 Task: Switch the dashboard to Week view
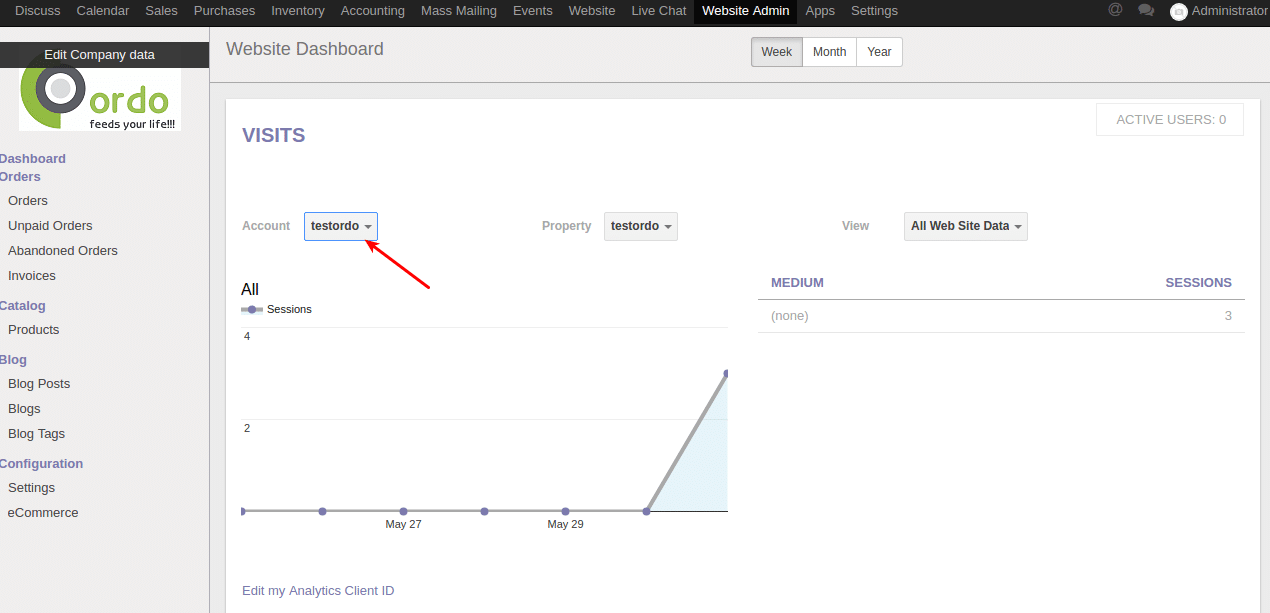click(x=777, y=52)
